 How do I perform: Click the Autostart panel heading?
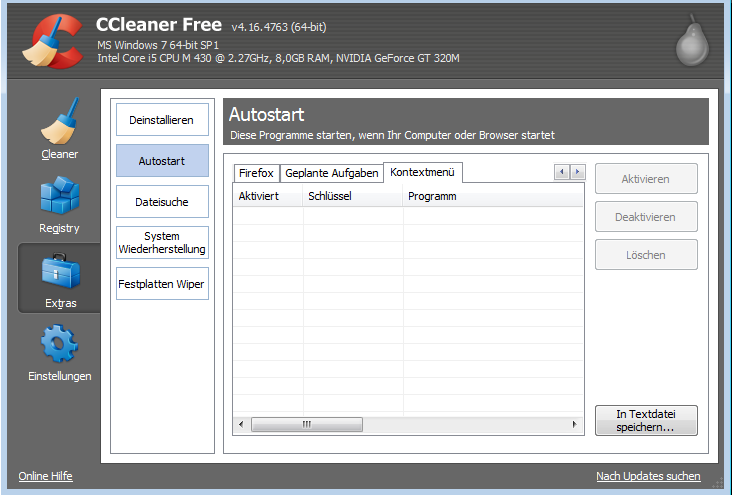point(267,114)
